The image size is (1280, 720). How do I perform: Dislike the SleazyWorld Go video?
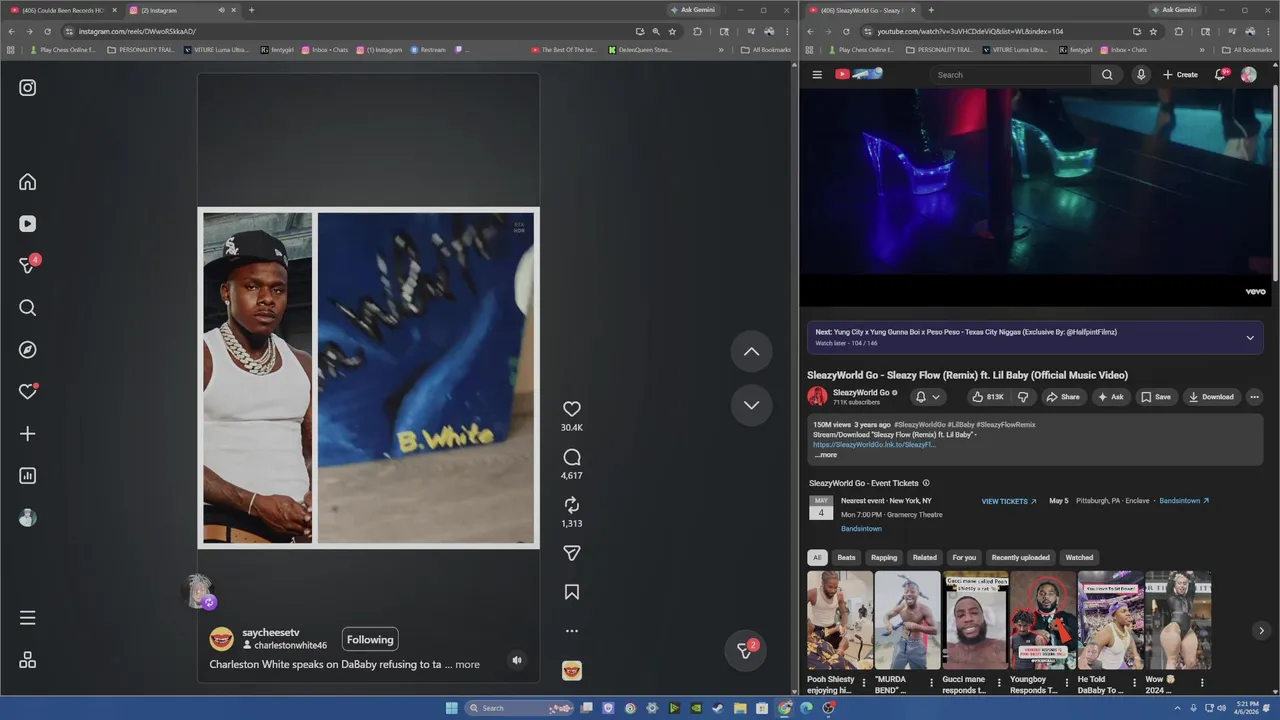pyautogui.click(x=1023, y=397)
